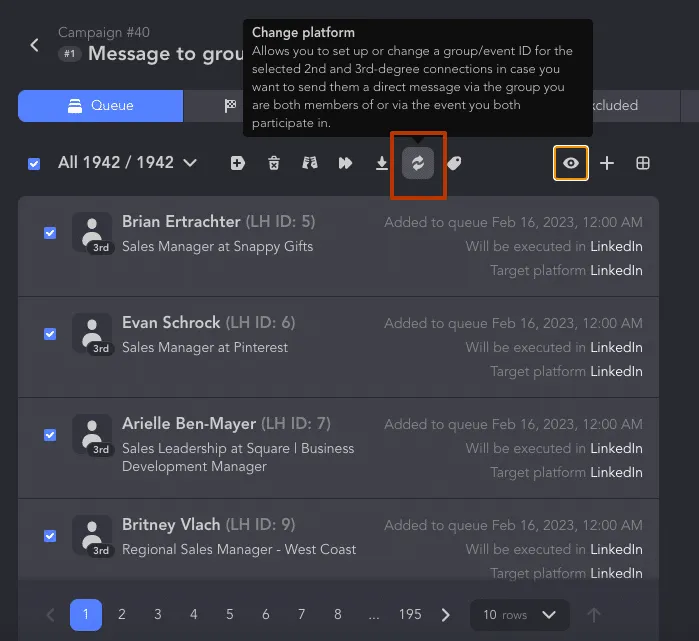Viewport: 699px width, 641px height.
Task: Click the next page arrow
Action: point(445,615)
